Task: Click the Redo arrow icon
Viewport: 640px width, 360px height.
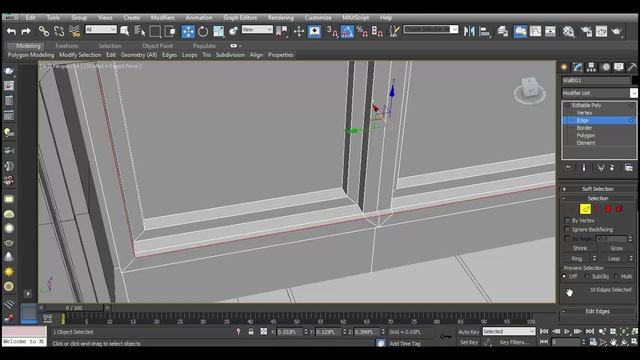Action: 26,31
